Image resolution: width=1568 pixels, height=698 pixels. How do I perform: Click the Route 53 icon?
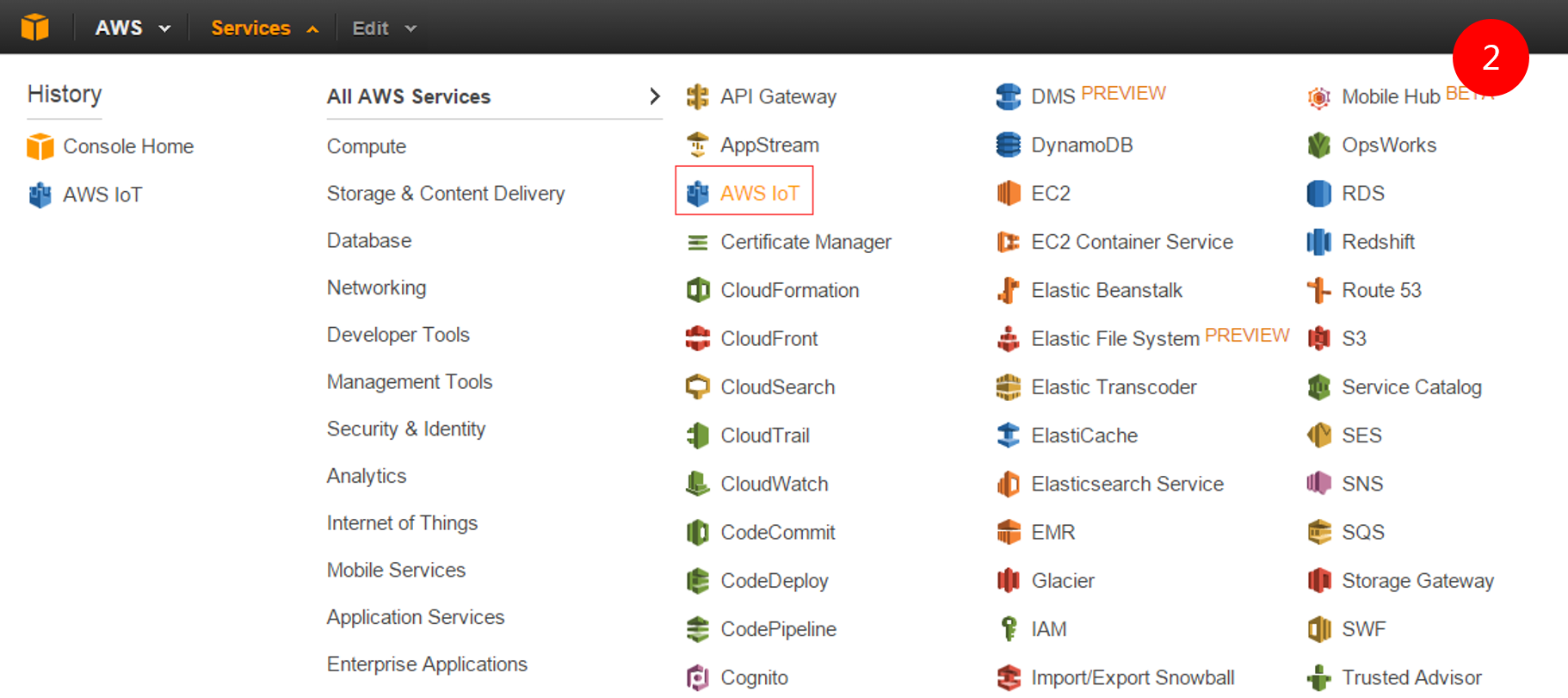click(x=1319, y=290)
